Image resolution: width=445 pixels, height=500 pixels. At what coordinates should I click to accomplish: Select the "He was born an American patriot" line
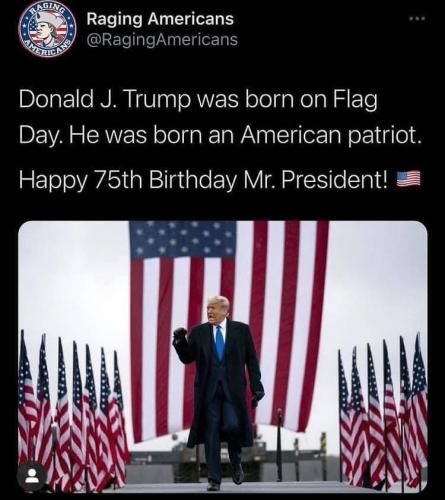(x=243, y=135)
